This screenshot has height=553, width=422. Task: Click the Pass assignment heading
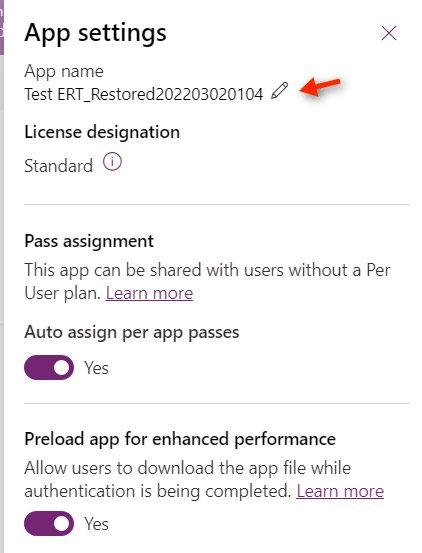89,242
